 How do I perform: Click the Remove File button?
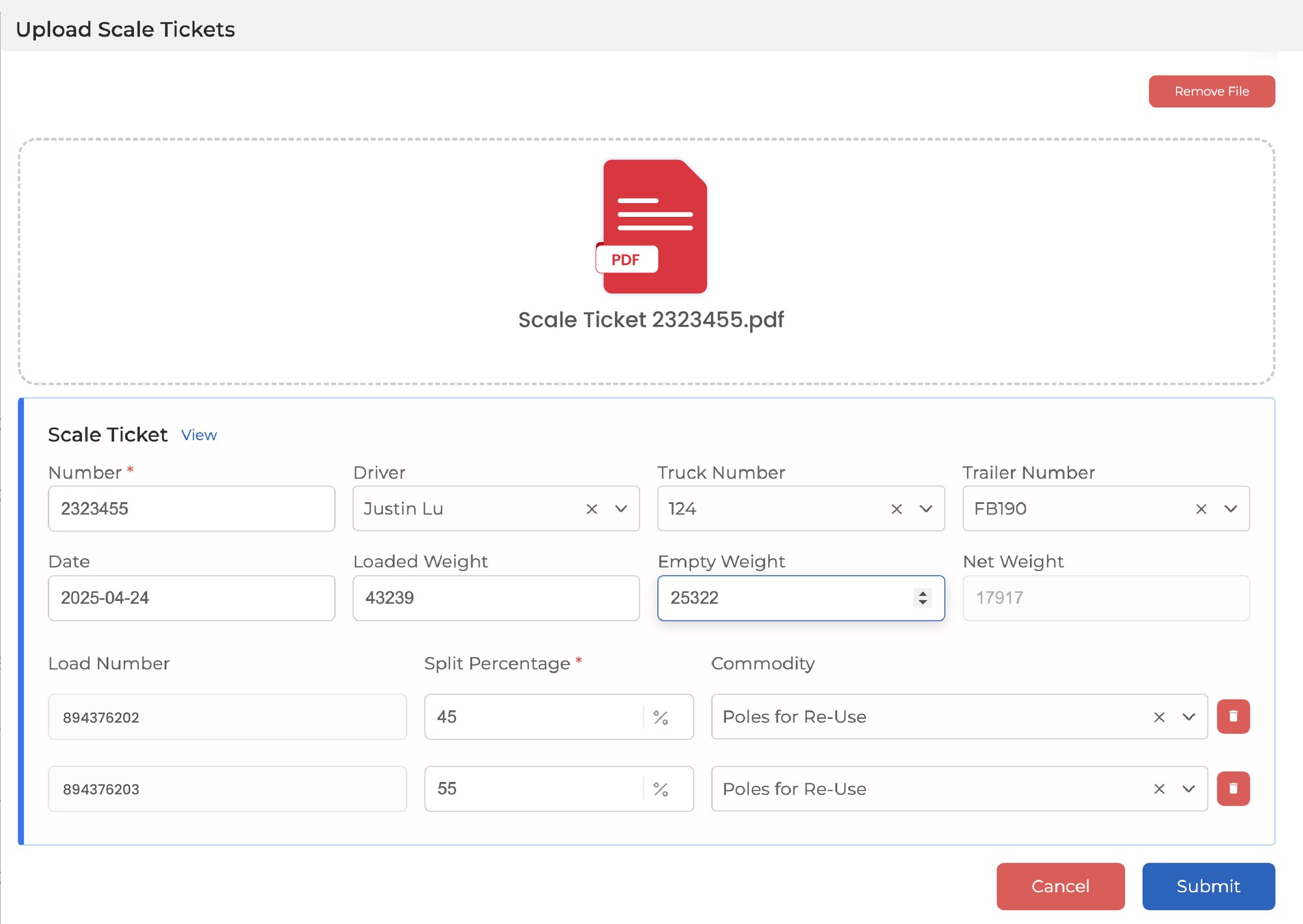(1211, 91)
